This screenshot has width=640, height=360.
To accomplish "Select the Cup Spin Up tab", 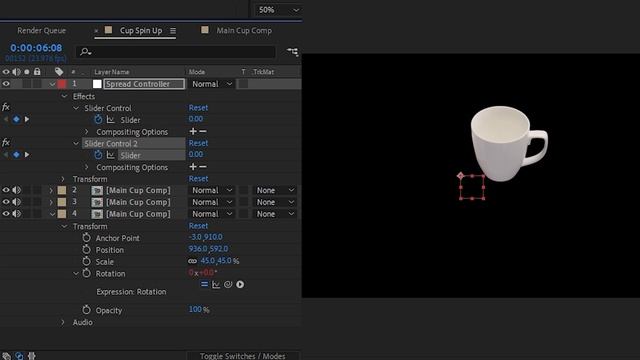I will pyautogui.click(x=141, y=31).
